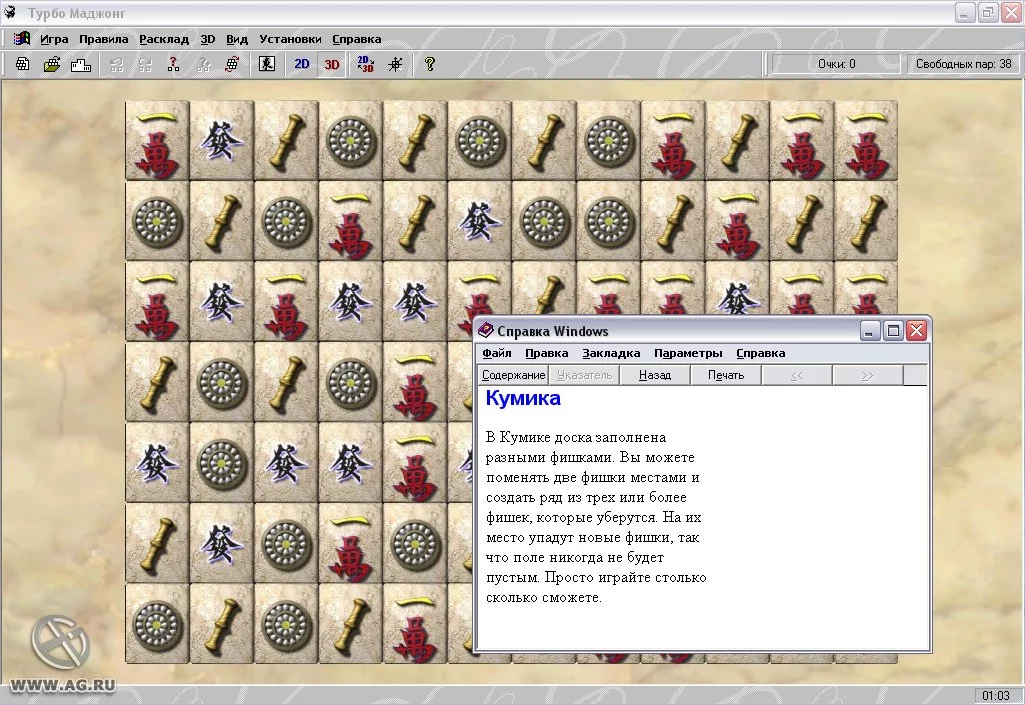This screenshot has height=705, width=1025.
Task: Click the Очки: 0 score field
Action: (x=836, y=64)
